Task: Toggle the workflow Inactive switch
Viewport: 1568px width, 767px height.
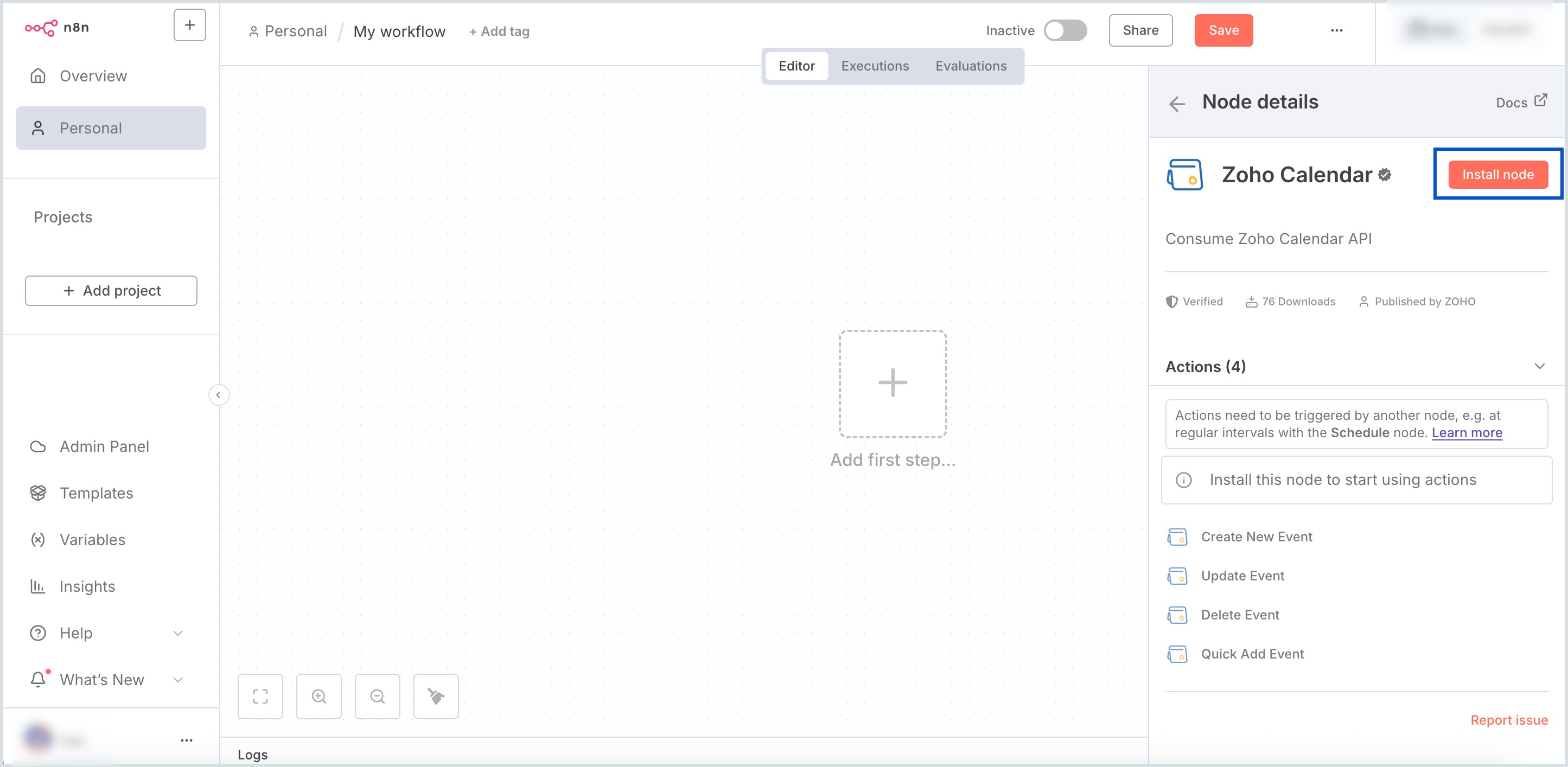Action: pyautogui.click(x=1065, y=30)
